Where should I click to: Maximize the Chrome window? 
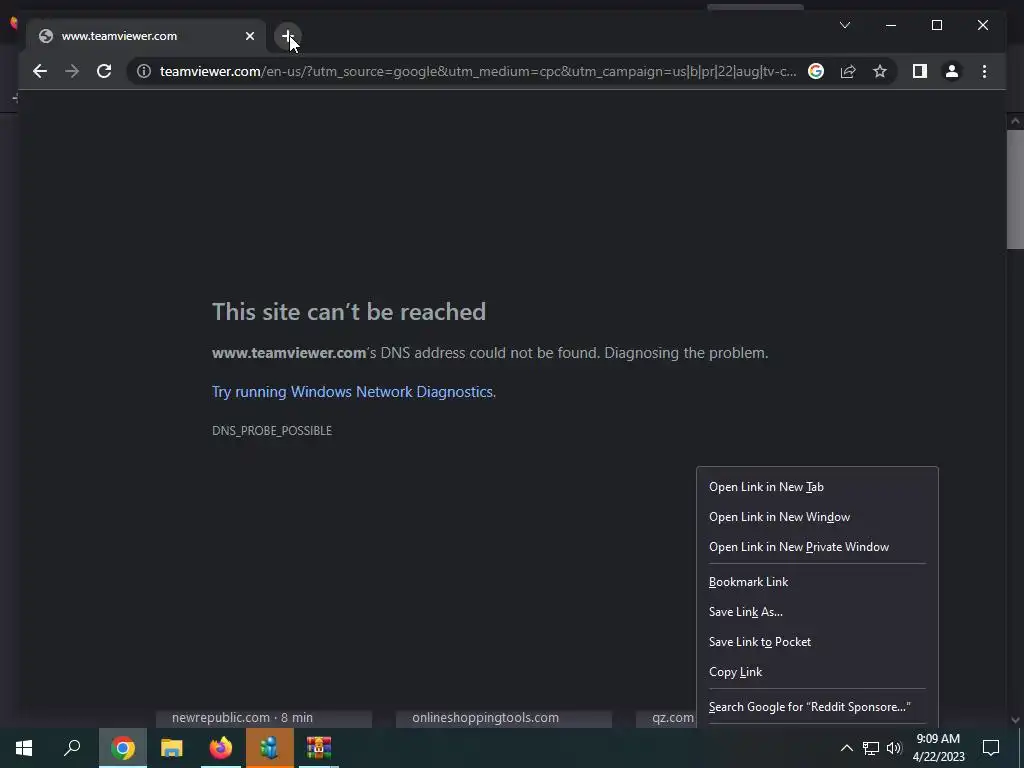[936, 25]
